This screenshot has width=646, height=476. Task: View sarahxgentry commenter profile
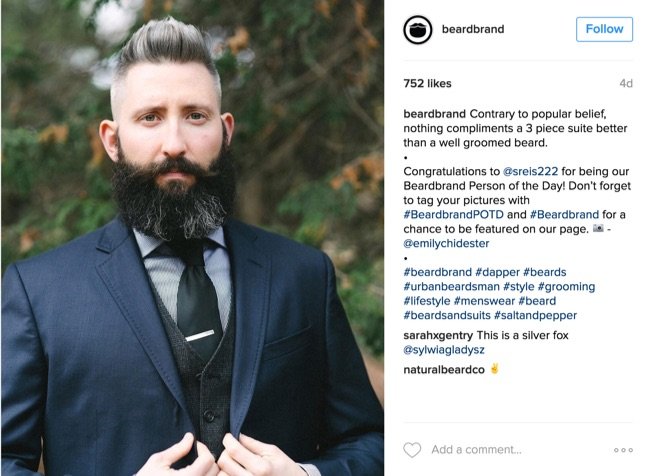[438, 335]
